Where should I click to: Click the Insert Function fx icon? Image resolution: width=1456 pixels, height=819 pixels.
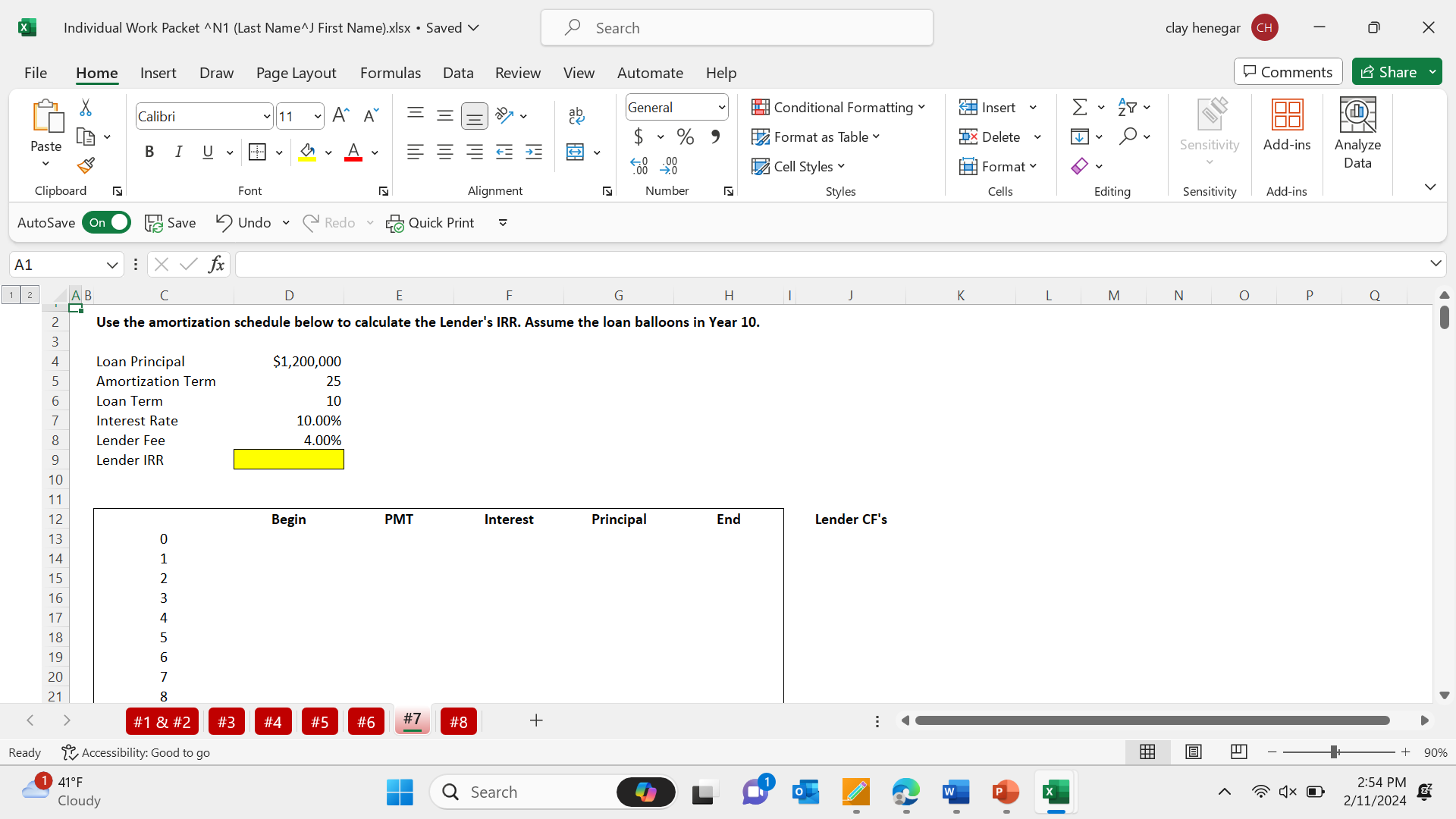[x=217, y=264]
